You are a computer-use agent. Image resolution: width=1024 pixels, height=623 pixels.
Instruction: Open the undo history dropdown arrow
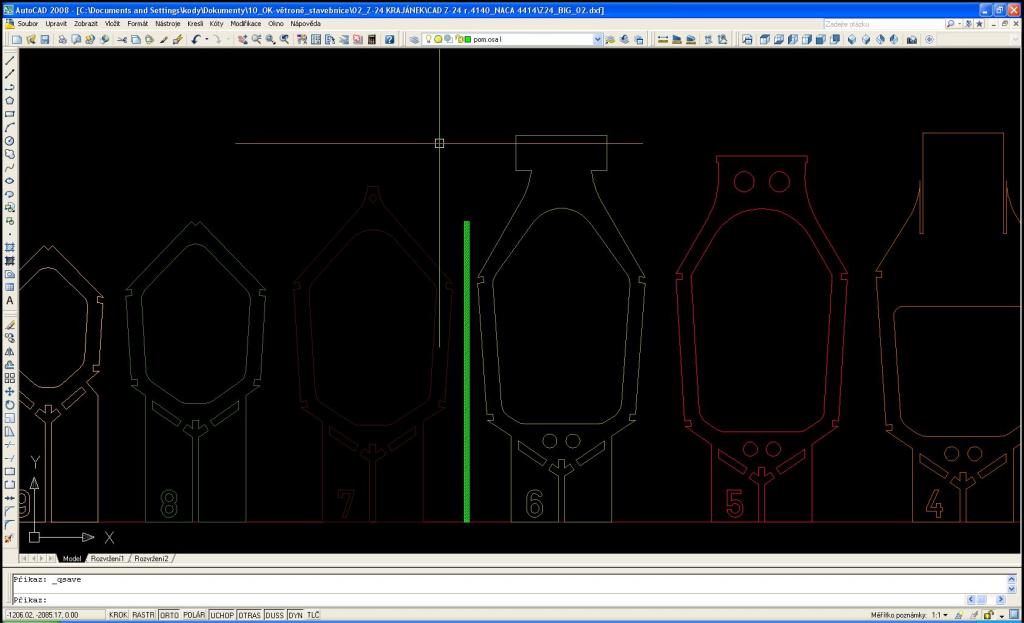(x=206, y=39)
